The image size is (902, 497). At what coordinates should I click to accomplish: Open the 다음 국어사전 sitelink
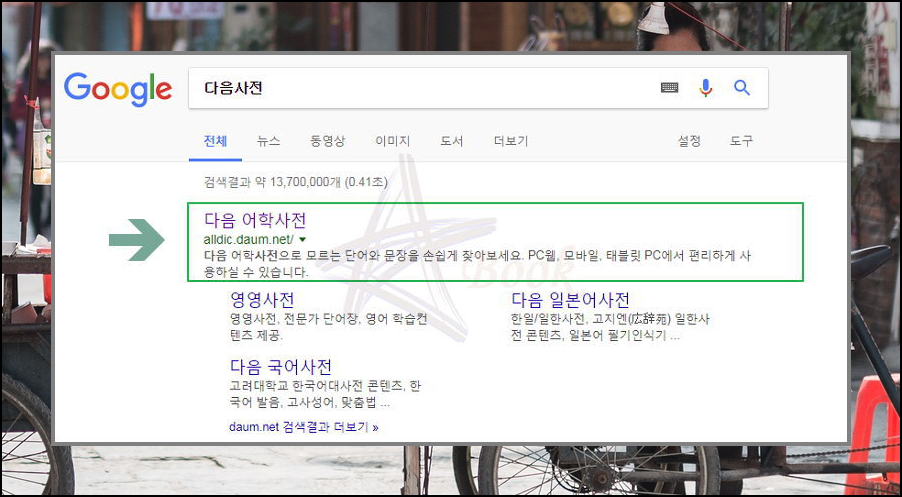pos(281,366)
